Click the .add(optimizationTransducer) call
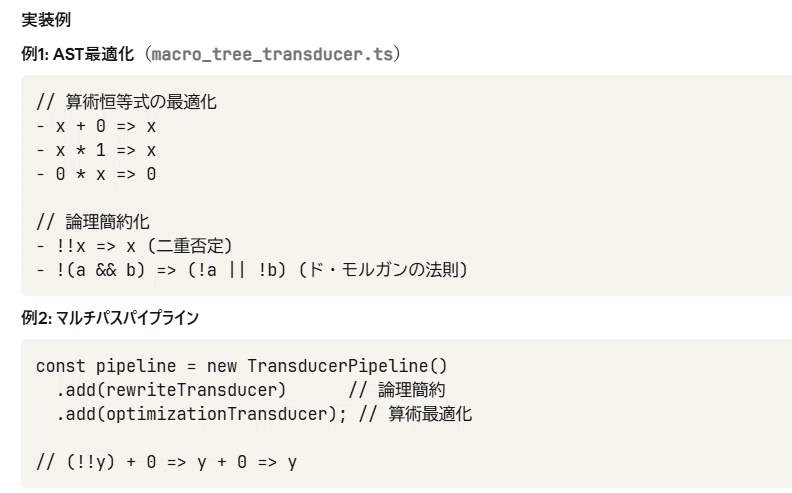Viewport: 792px width, 493px height. 201,414
